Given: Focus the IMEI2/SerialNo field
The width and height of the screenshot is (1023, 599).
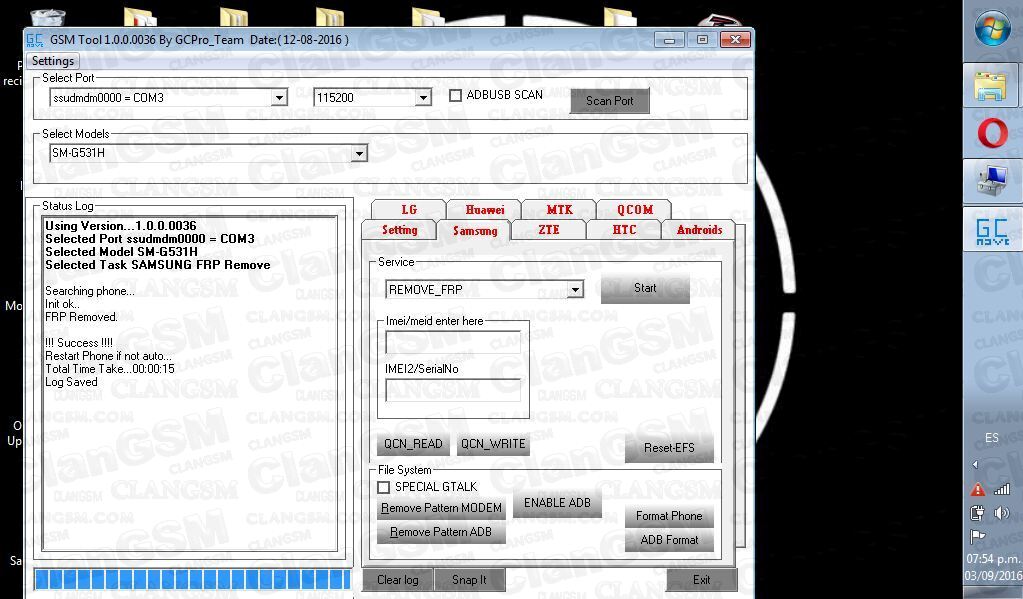Looking at the screenshot, I should pyautogui.click(x=453, y=390).
